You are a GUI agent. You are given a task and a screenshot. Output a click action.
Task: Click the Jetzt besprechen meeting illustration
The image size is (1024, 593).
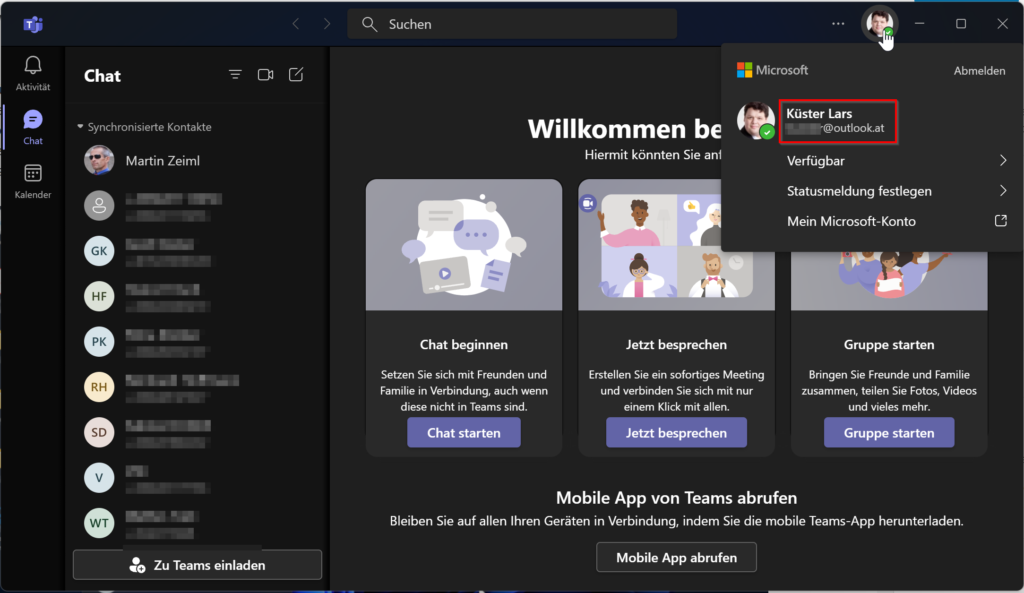point(676,245)
